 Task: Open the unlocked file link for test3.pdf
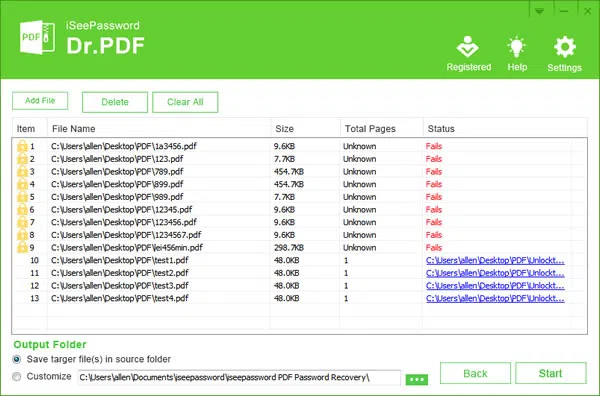pos(495,285)
